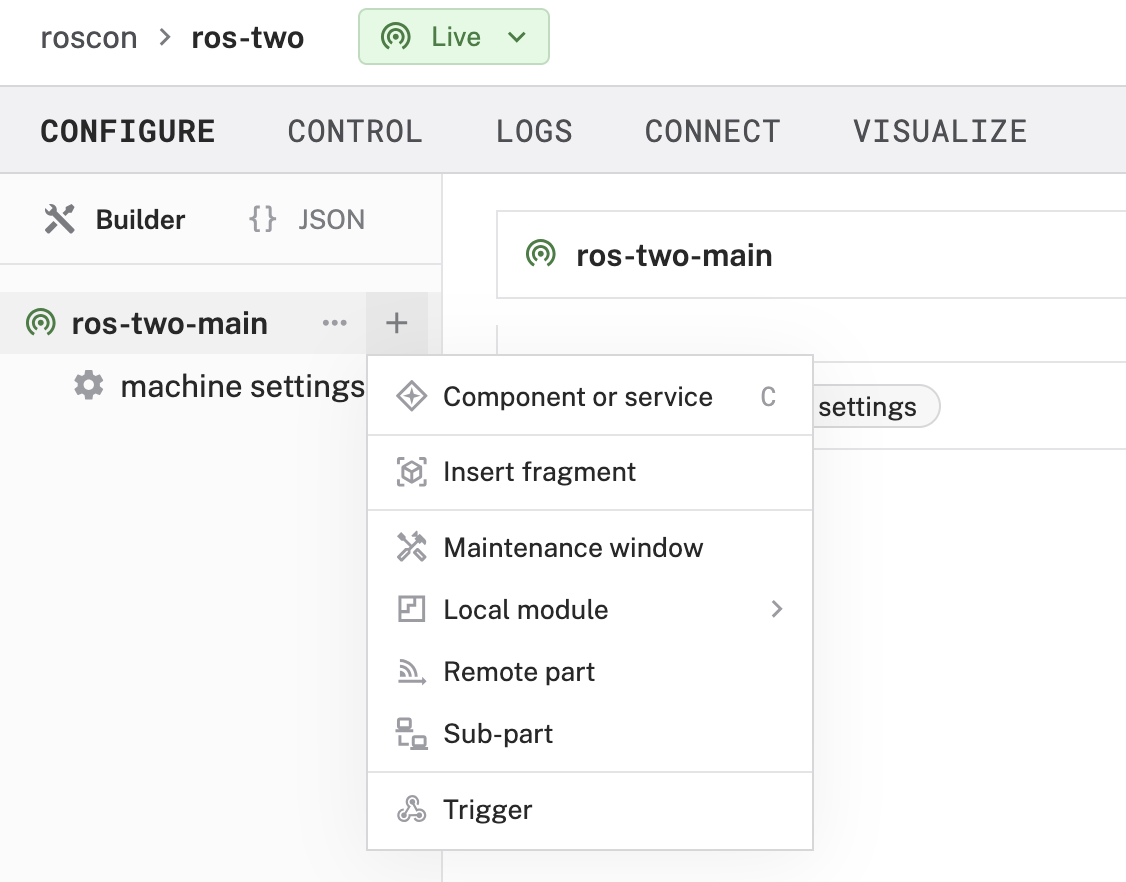Switch to JSON mode
Viewport: 1126px width, 882px height.
307,219
